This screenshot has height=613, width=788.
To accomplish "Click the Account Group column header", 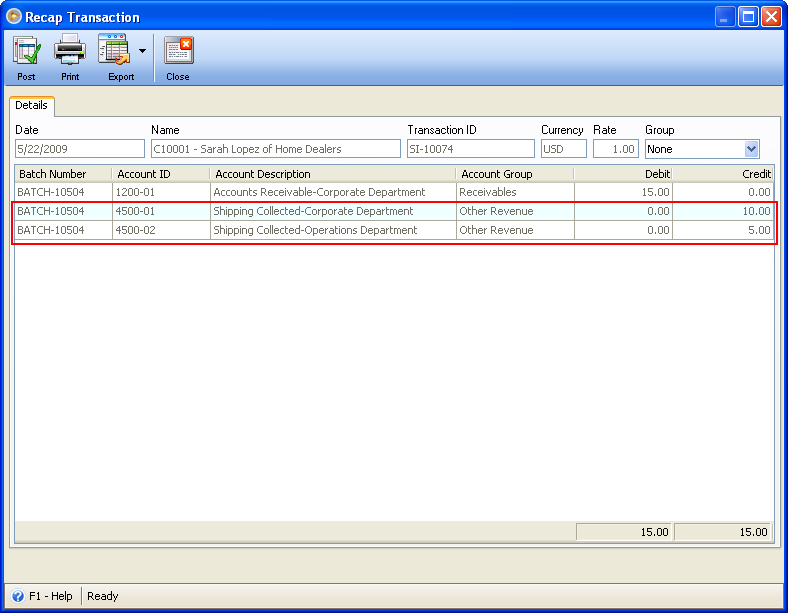I will coord(515,174).
